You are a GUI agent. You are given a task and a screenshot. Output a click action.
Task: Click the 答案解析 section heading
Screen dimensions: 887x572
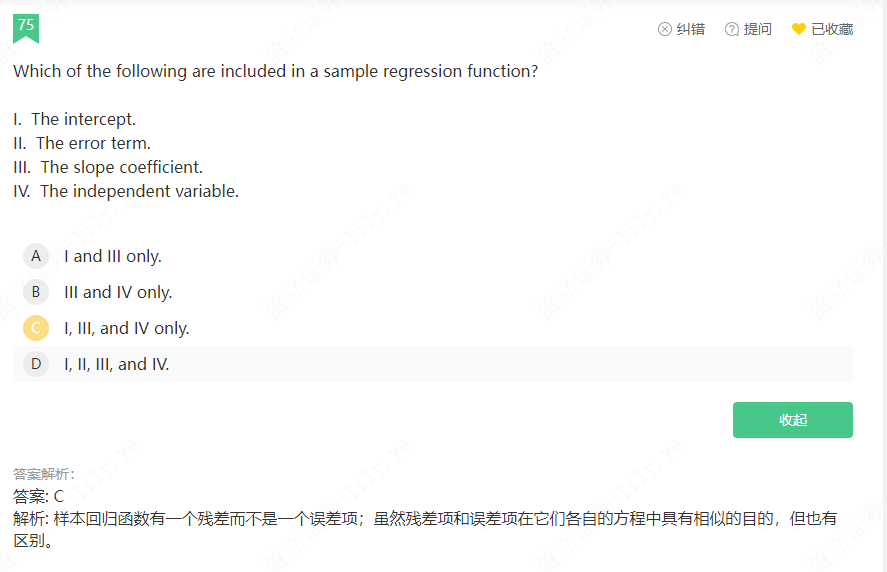44,474
